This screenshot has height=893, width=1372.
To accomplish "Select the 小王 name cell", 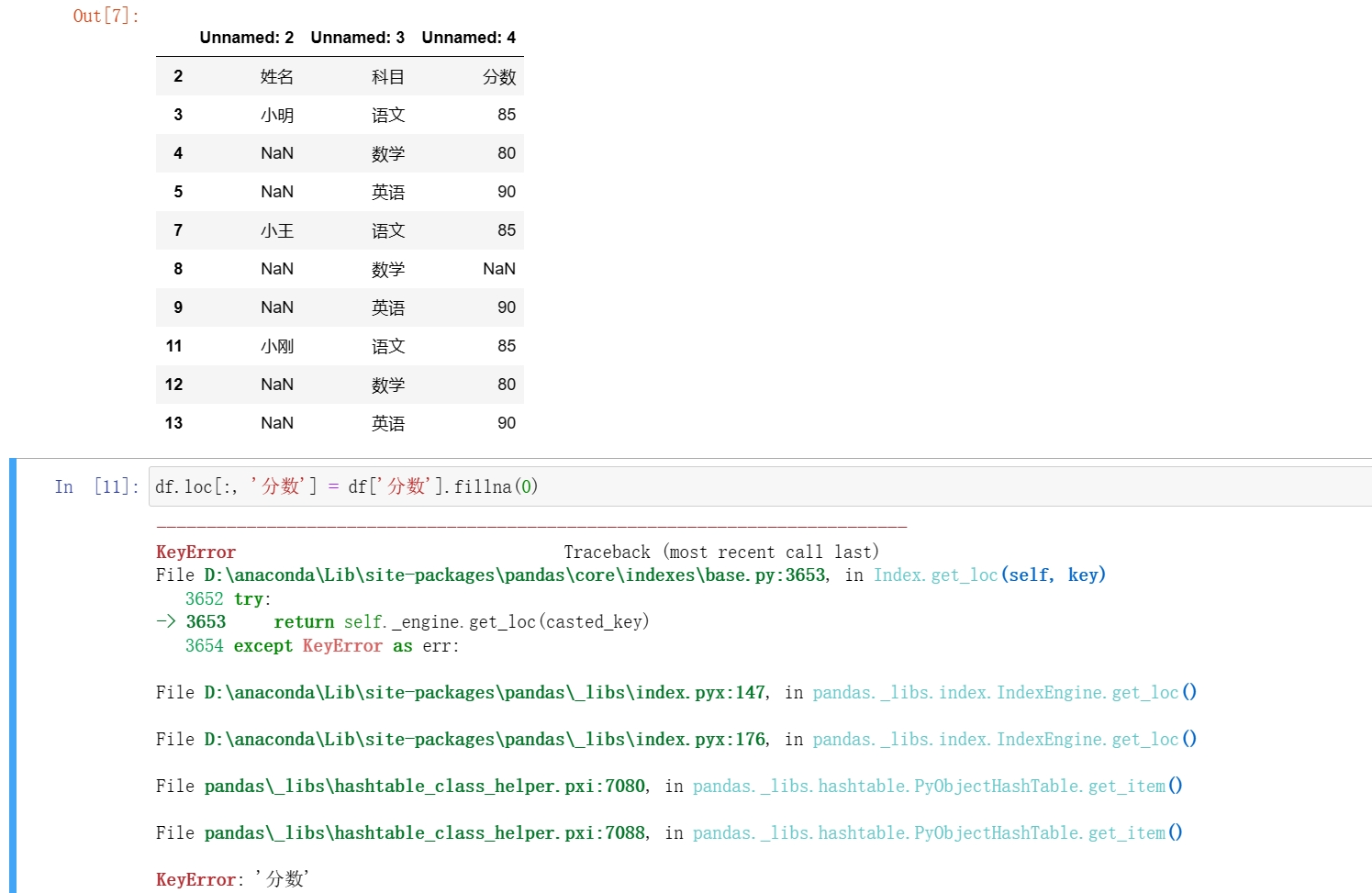I will 276,230.
